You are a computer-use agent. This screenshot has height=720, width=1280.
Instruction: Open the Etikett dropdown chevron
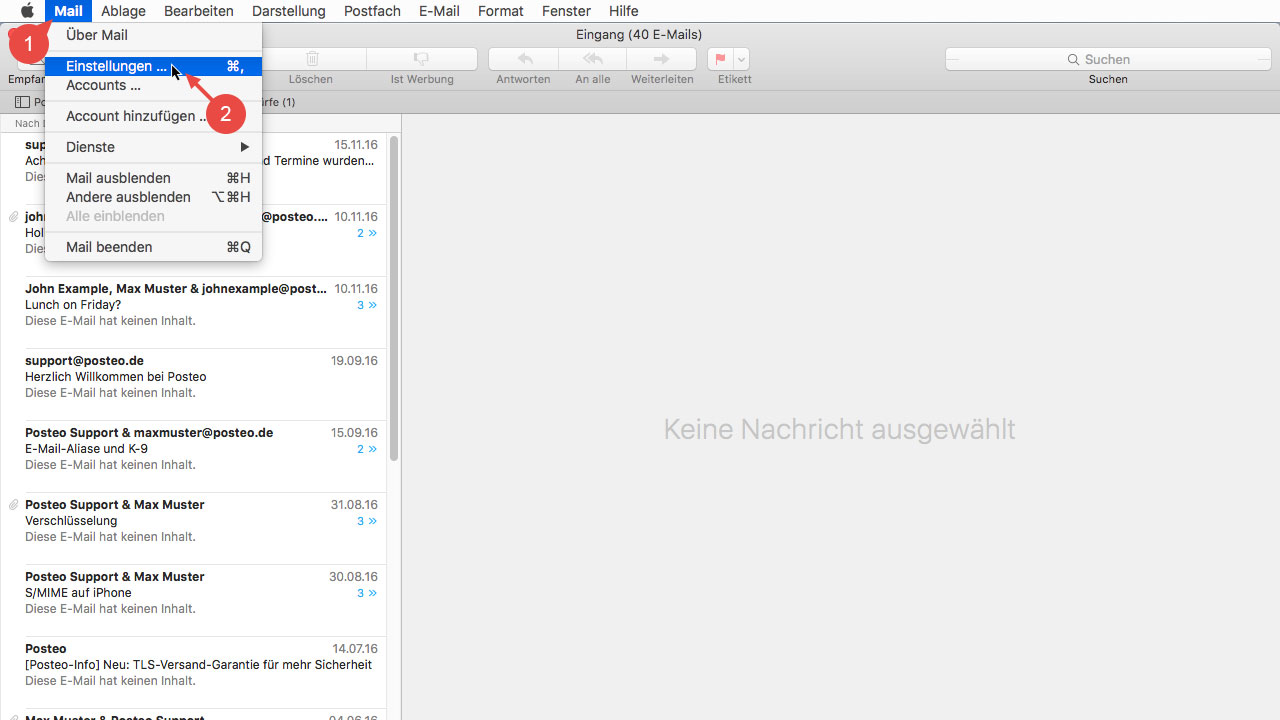point(741,58)
